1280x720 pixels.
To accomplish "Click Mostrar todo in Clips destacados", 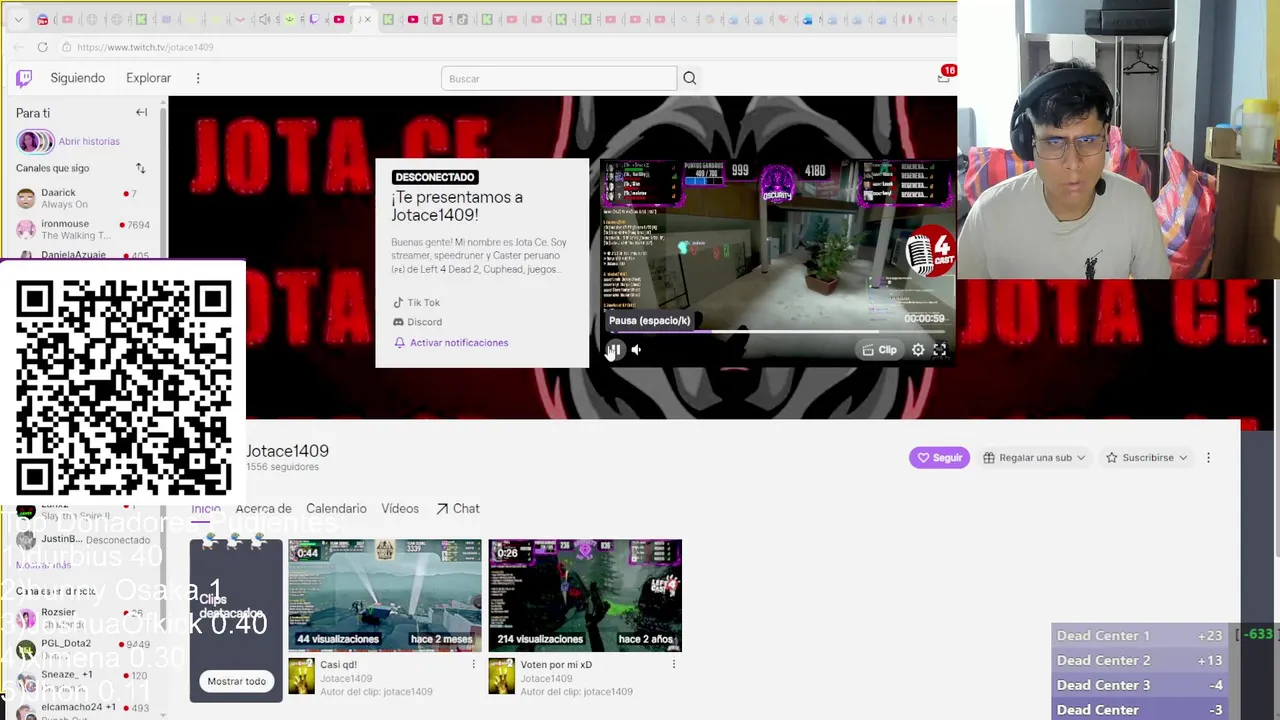I will pos(237,681).
